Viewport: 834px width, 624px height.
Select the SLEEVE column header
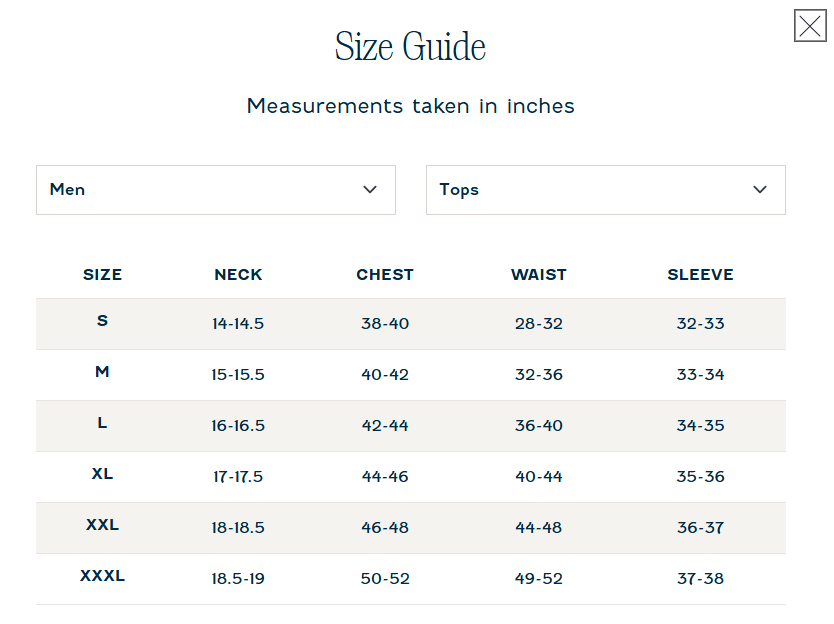pyautogui.click(x=700, y=274)
